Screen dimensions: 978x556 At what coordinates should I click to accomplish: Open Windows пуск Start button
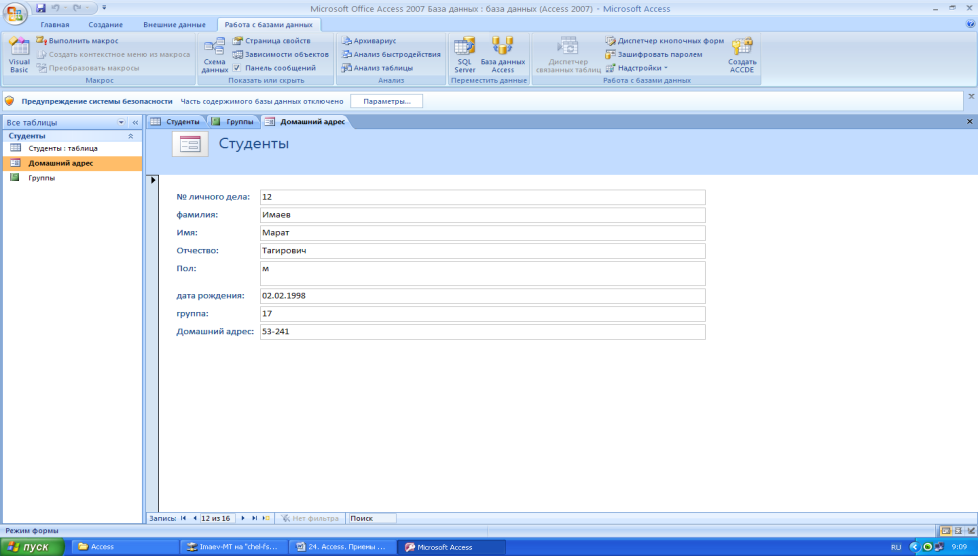(32, 547)
